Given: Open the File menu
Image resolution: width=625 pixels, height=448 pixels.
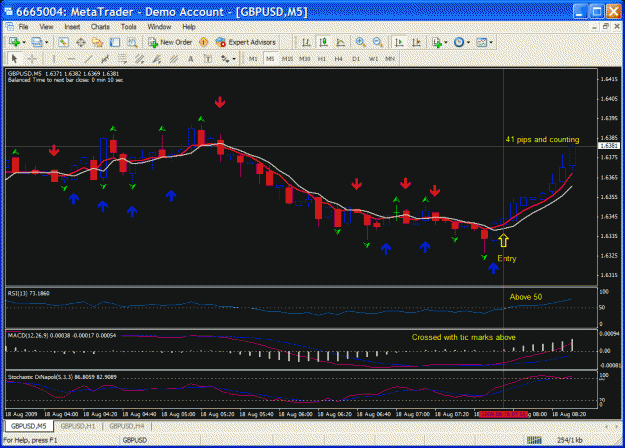Looking at the screenshot, I should point(24,27).
